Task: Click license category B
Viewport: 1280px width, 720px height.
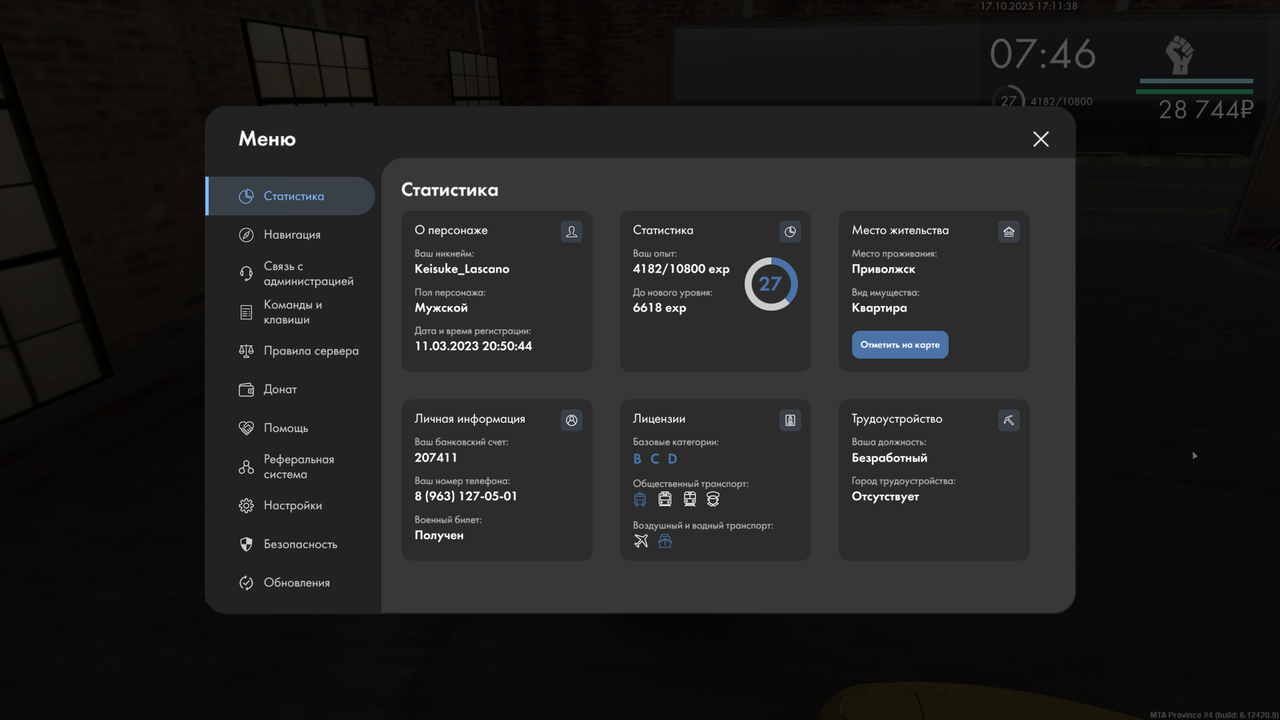Action: (638, 459)
